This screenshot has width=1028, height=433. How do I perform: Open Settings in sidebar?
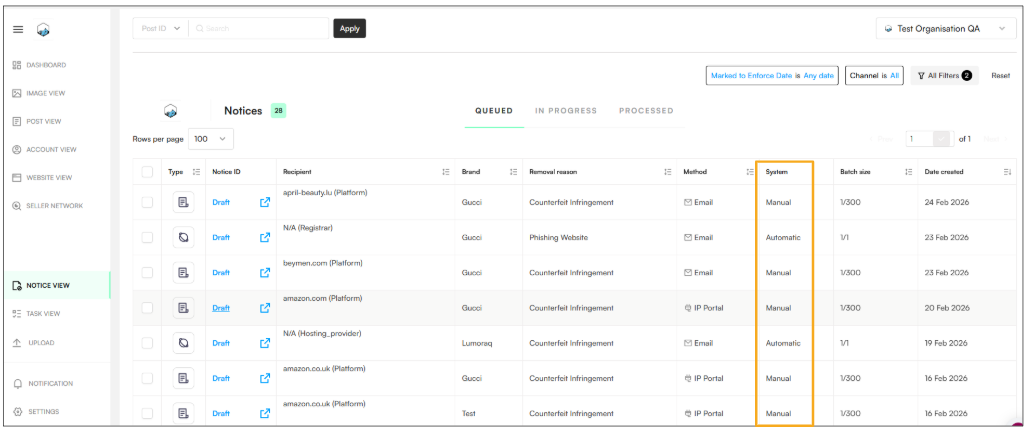pos(36,411)
